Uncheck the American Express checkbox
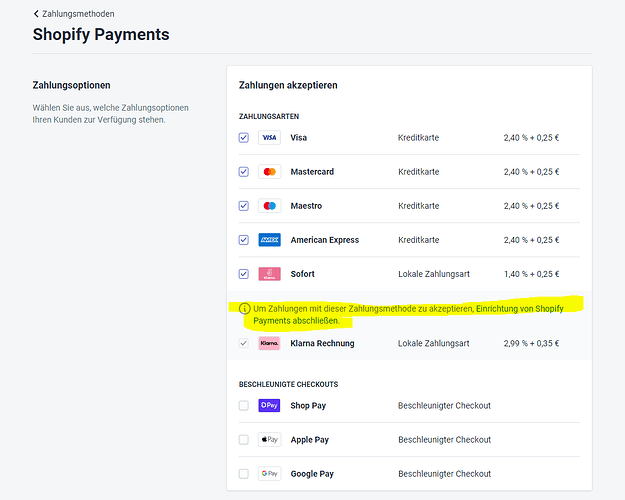 click(244, 240)
